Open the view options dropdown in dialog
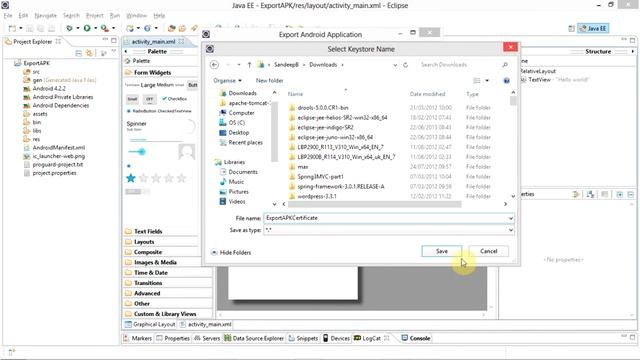 coord(487,81)
